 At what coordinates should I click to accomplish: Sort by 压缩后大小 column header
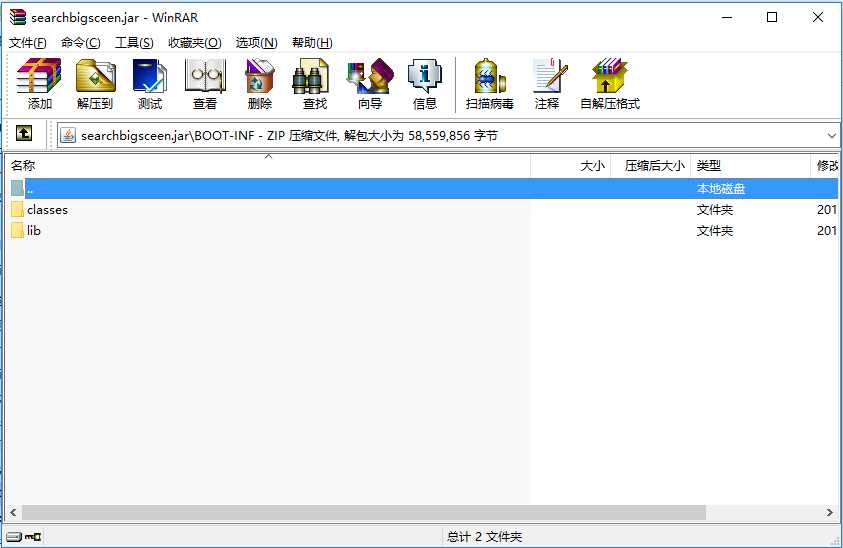point(651,166)
